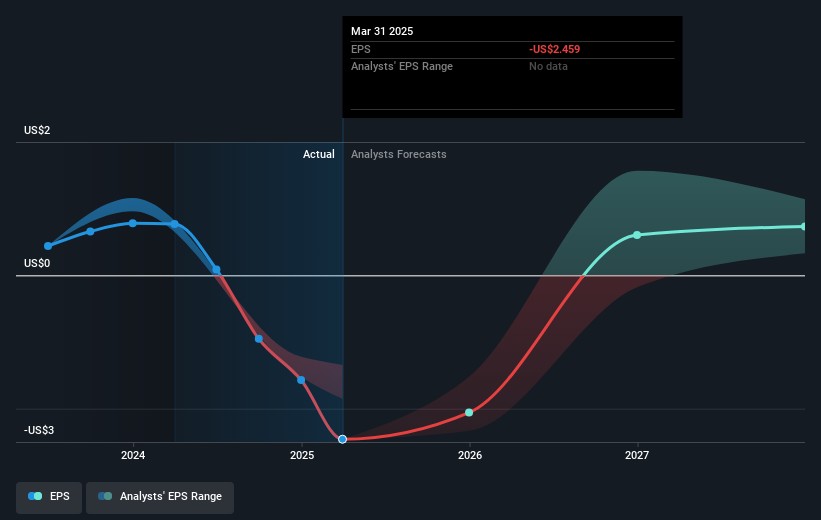Click the 2026 x-axis label
821x520 pixels.
tap(469, 455)
